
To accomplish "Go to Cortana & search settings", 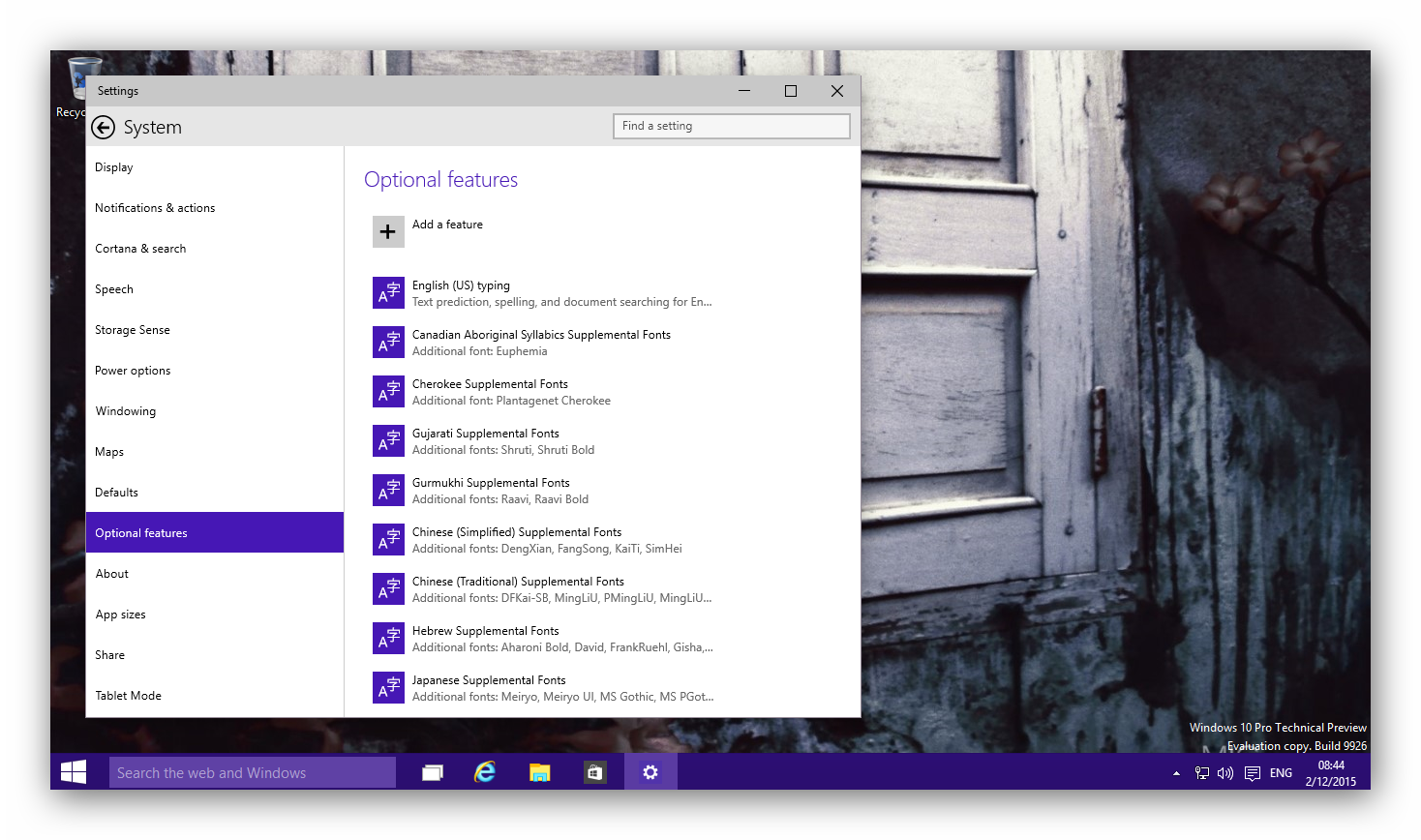I will point(215,249).
